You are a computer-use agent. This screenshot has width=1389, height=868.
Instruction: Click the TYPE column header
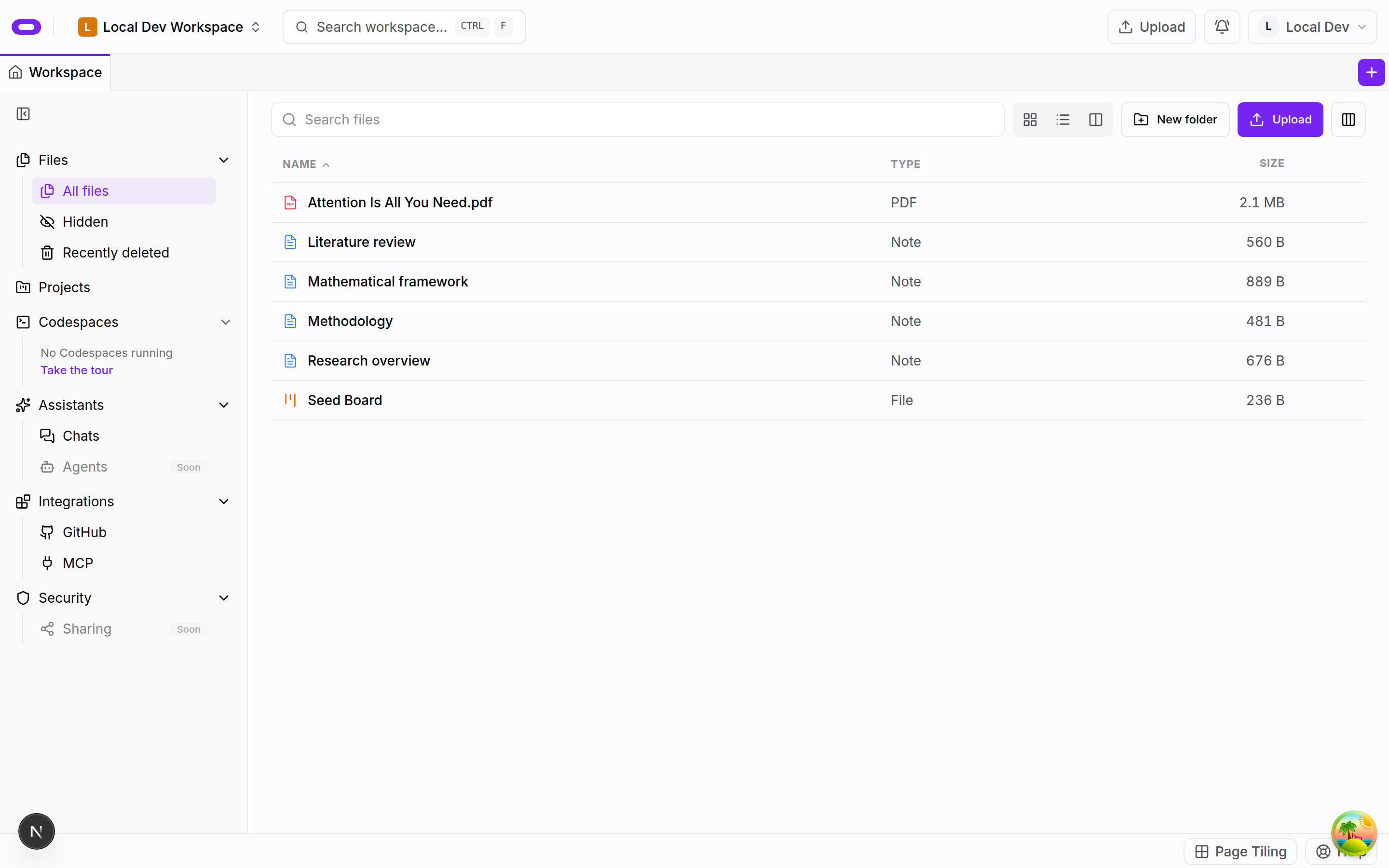905,164
